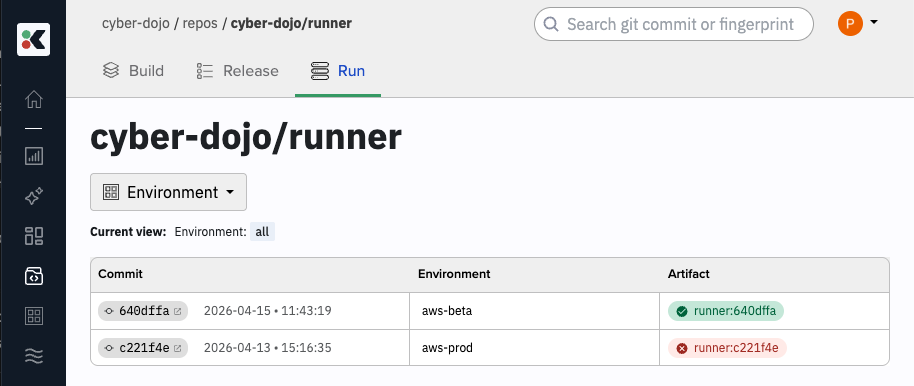Screen dimensions: 914x386
Task: Click the Environment column header
Action: (x=454, y=274)
